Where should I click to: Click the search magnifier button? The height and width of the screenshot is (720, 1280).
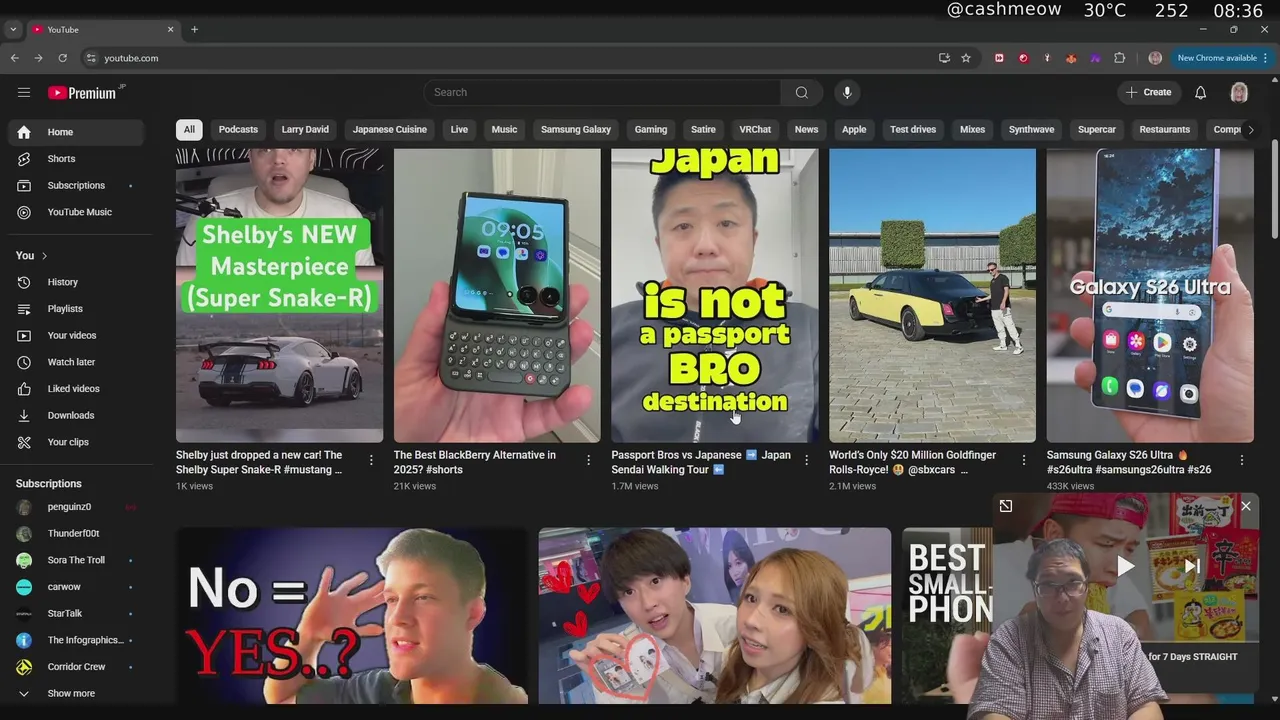[802, 92]
